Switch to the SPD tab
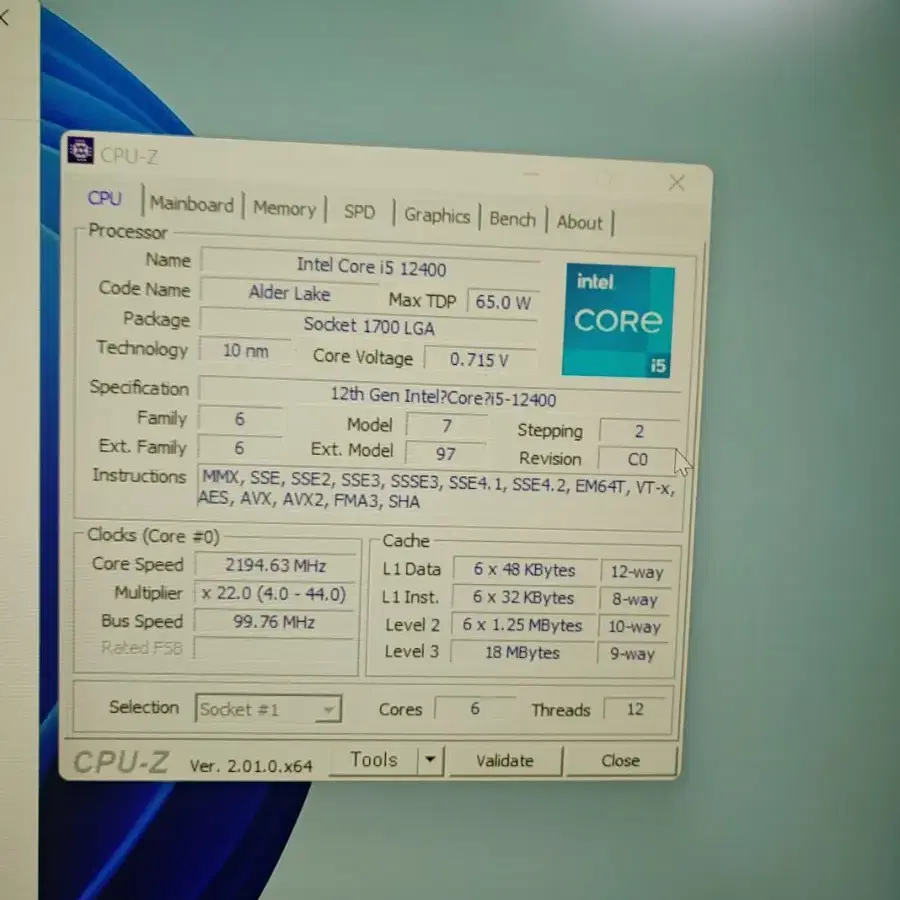 click(359, 212)
